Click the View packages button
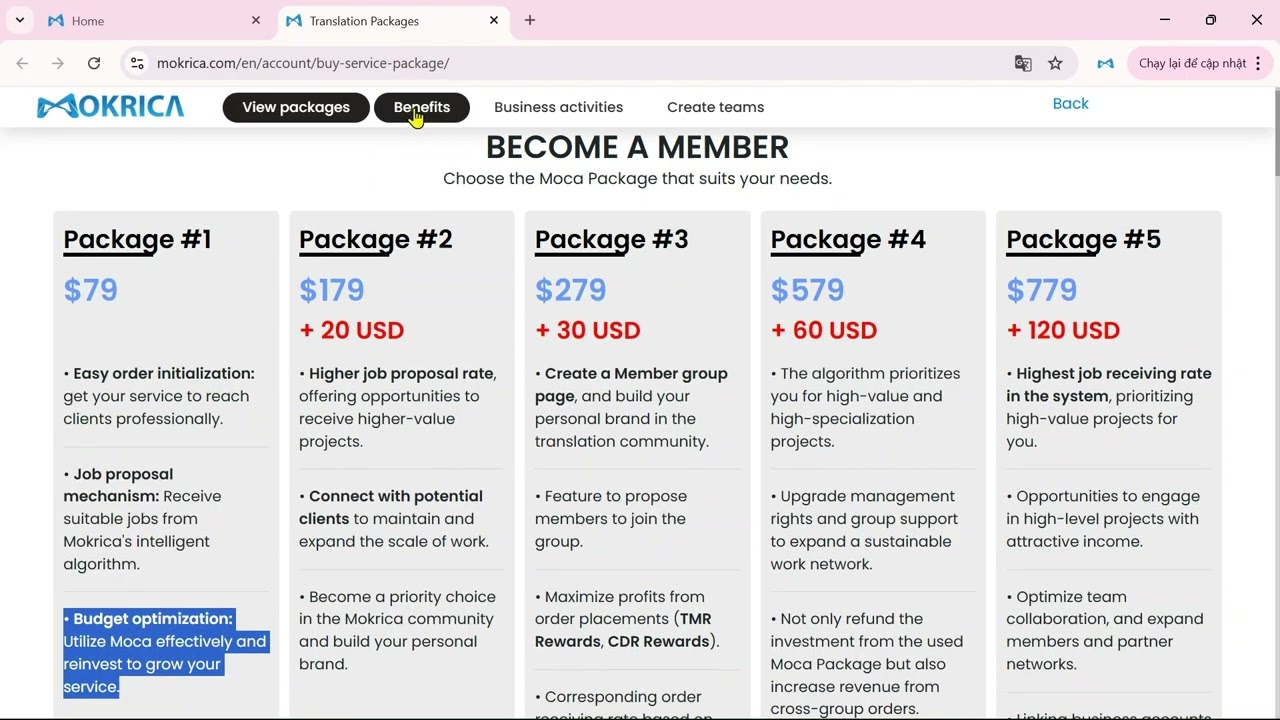Screen dimensions: 1280x720 point(296,107)
